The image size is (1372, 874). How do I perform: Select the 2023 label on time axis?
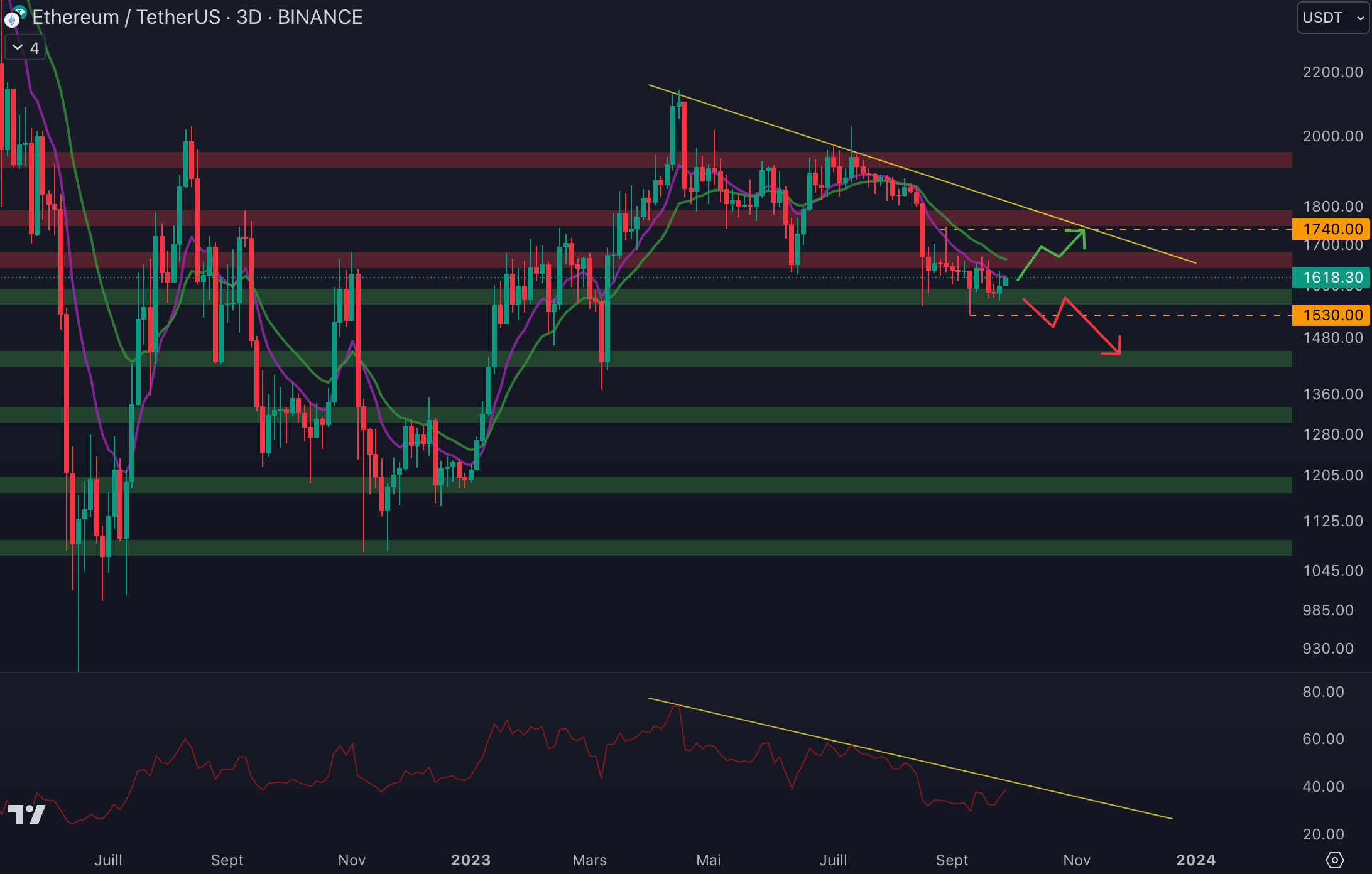[x=471, y=860]
